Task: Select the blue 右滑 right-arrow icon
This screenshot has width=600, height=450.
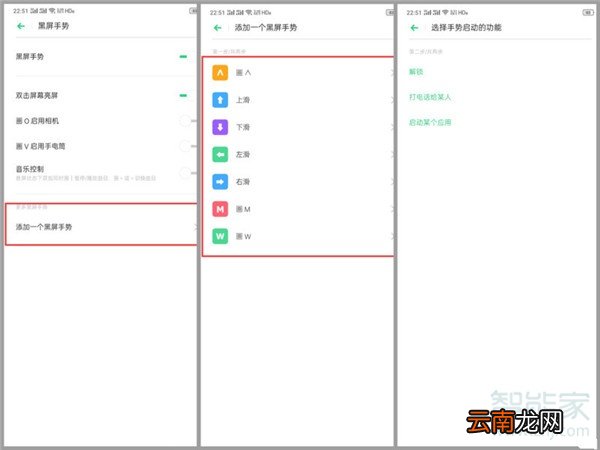Action: (x=220, y=182)
